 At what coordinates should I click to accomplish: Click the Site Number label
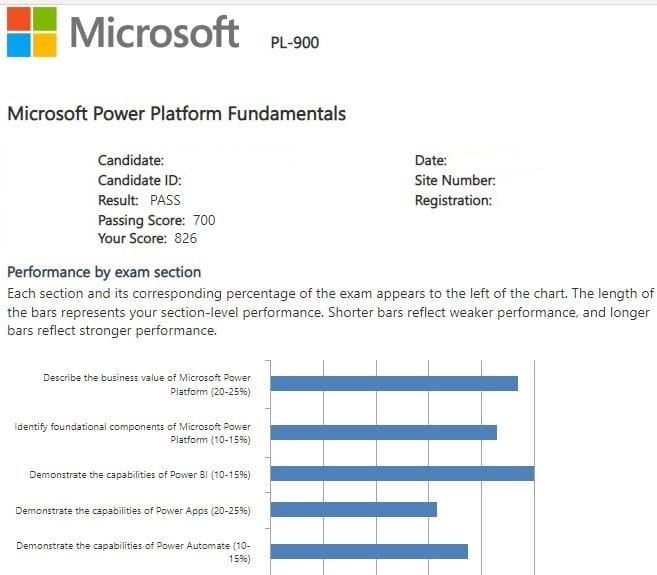[455, 180]
